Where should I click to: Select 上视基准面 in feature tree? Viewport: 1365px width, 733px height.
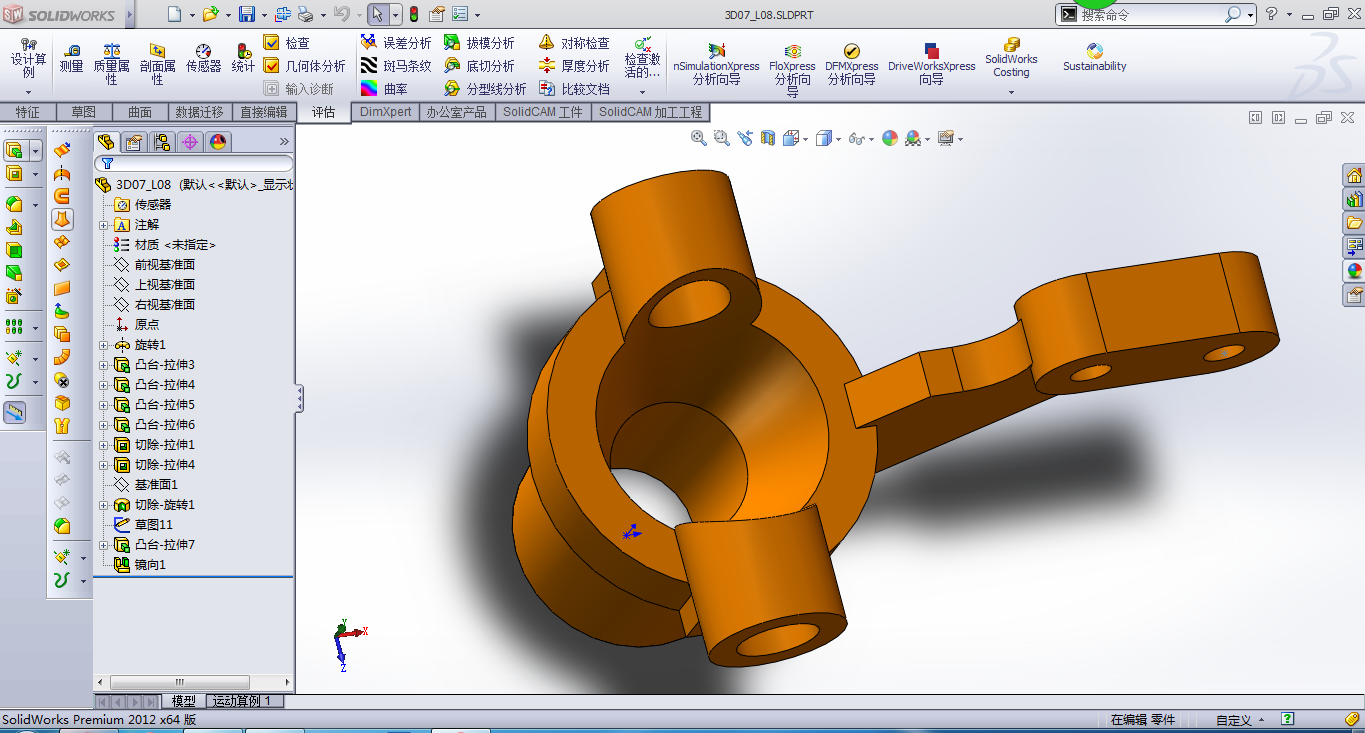tap(154, 285)
